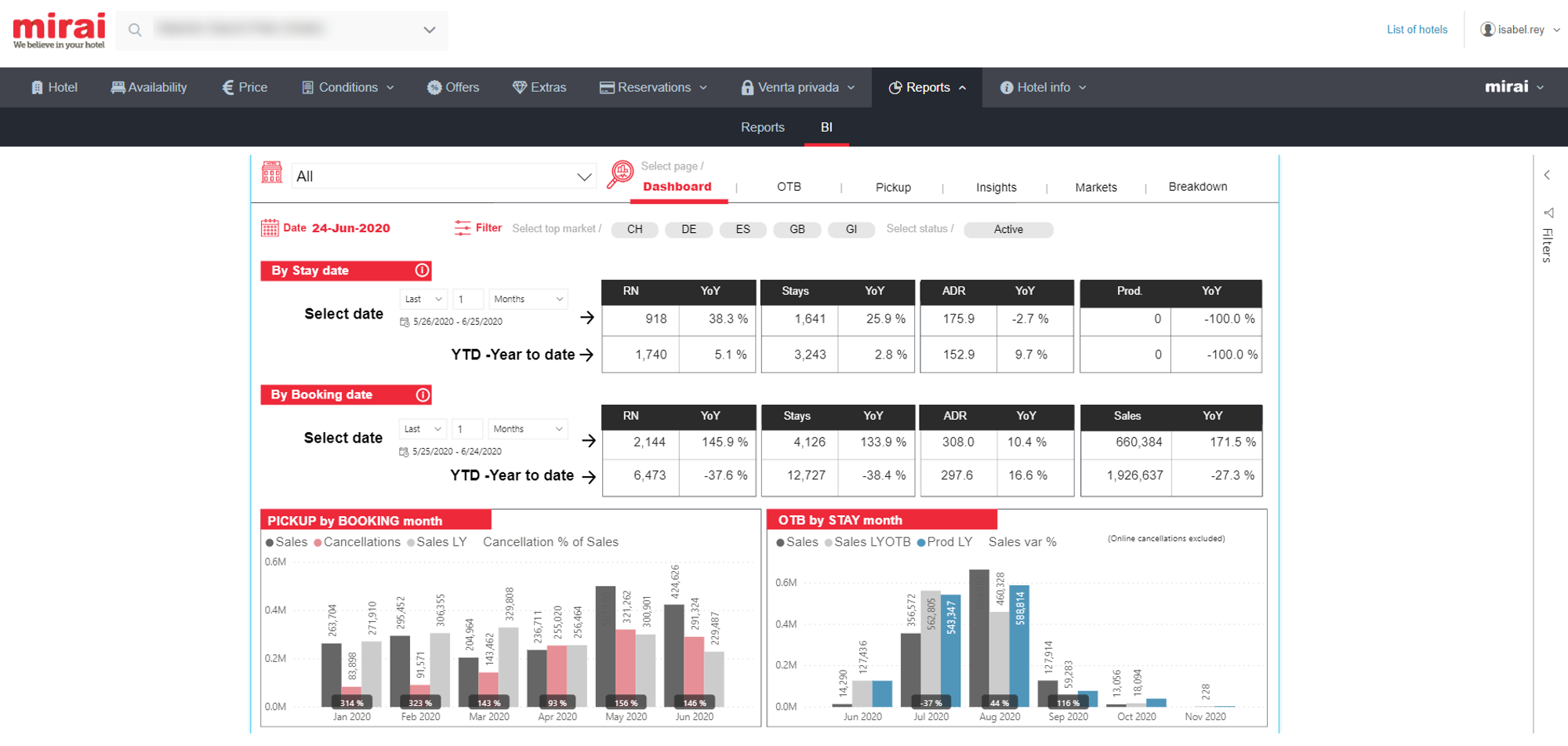Click the Filters funnel icon

[1548, 213]
